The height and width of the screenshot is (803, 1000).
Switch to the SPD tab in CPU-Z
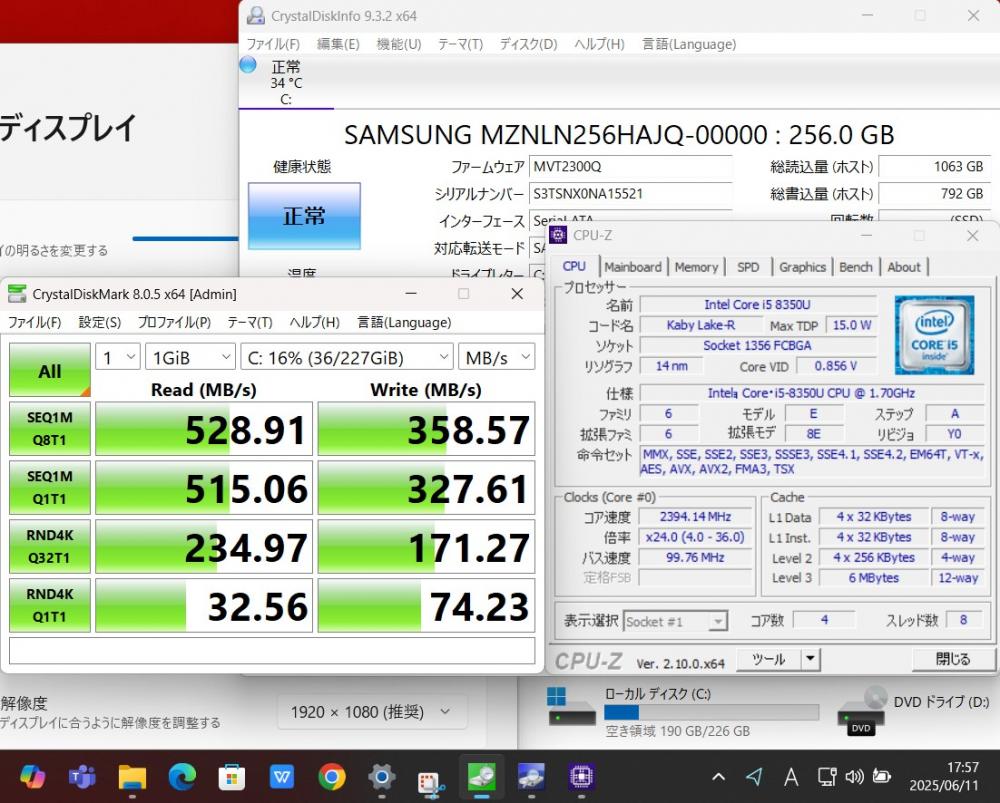coord(748,267)
